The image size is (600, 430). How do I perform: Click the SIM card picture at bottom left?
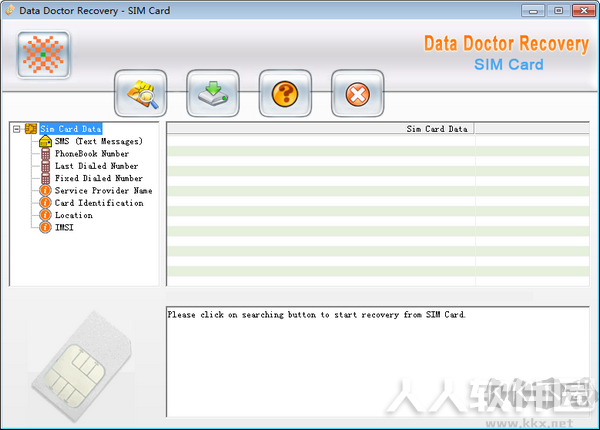[x=82, y=367]
